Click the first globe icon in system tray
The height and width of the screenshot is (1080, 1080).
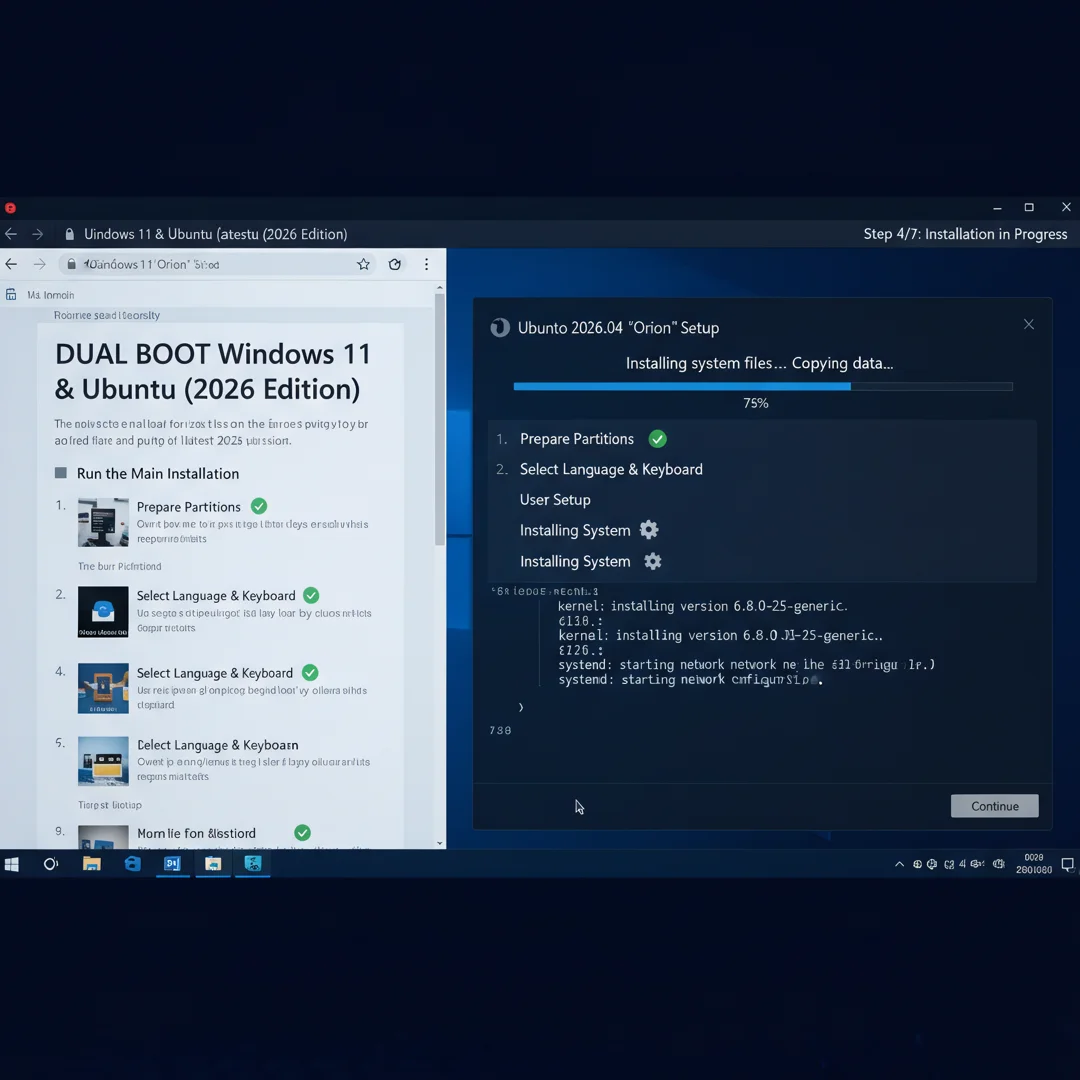pyautogui.click(x=917, y=864)
